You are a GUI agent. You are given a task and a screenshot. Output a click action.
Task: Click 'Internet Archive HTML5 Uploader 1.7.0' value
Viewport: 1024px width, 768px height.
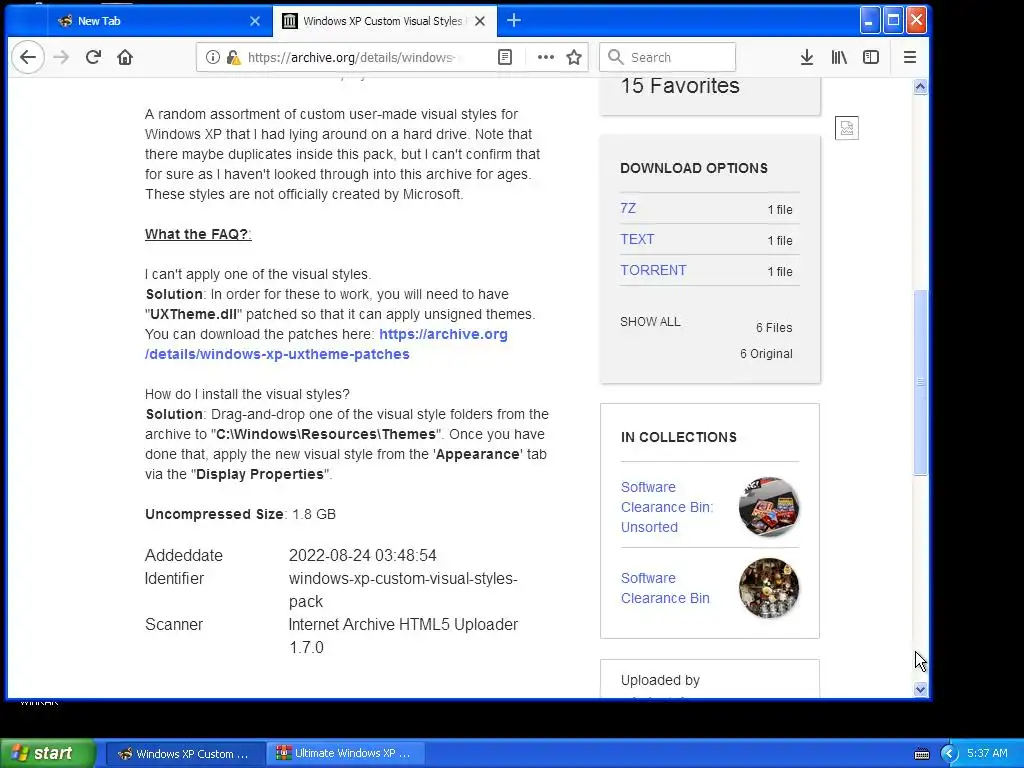click(x=404, y=636)
